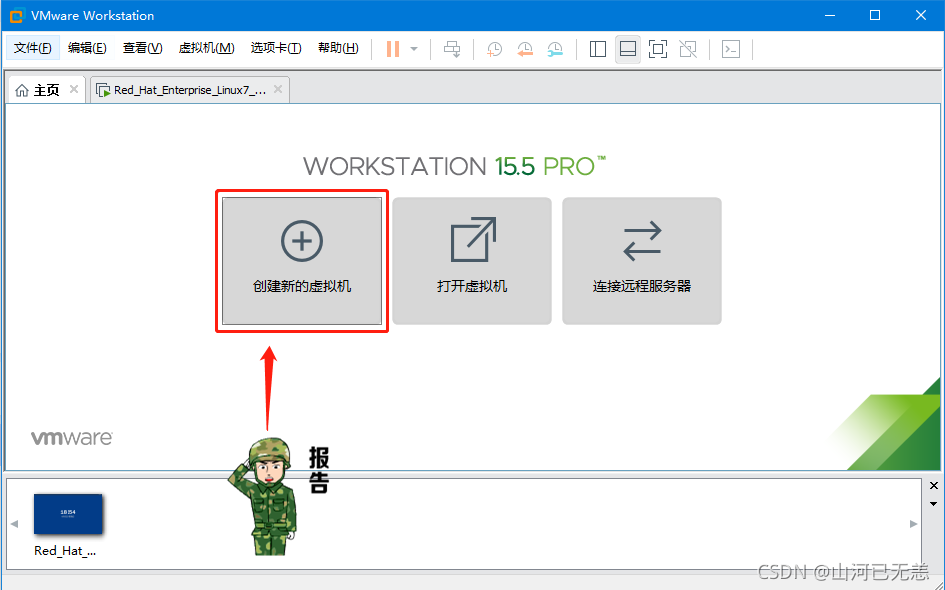Click the 打开虚拟机 button

coord(472,261)
